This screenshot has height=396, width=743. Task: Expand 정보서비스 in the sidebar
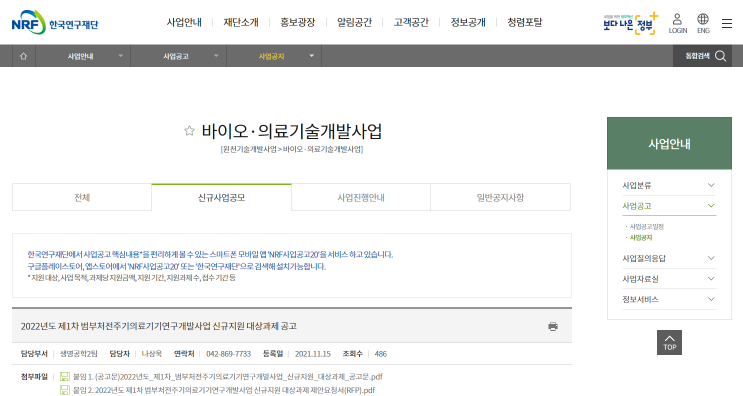[669, 299]
